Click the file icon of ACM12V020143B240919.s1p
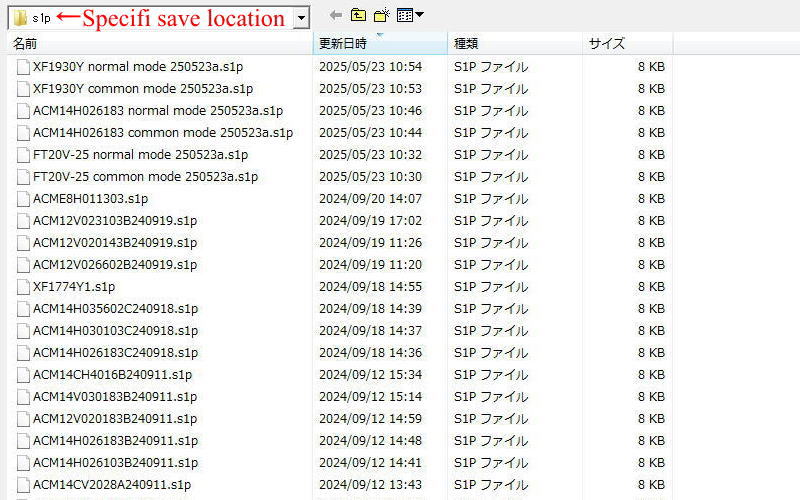Image resolution: width=800 pixels, height=500 pixels. [23, 243]
